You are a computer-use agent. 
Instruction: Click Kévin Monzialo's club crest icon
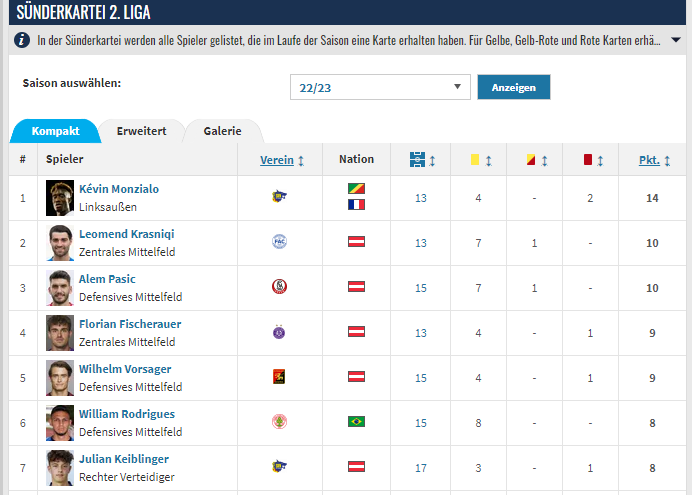(x=279, y=197)
